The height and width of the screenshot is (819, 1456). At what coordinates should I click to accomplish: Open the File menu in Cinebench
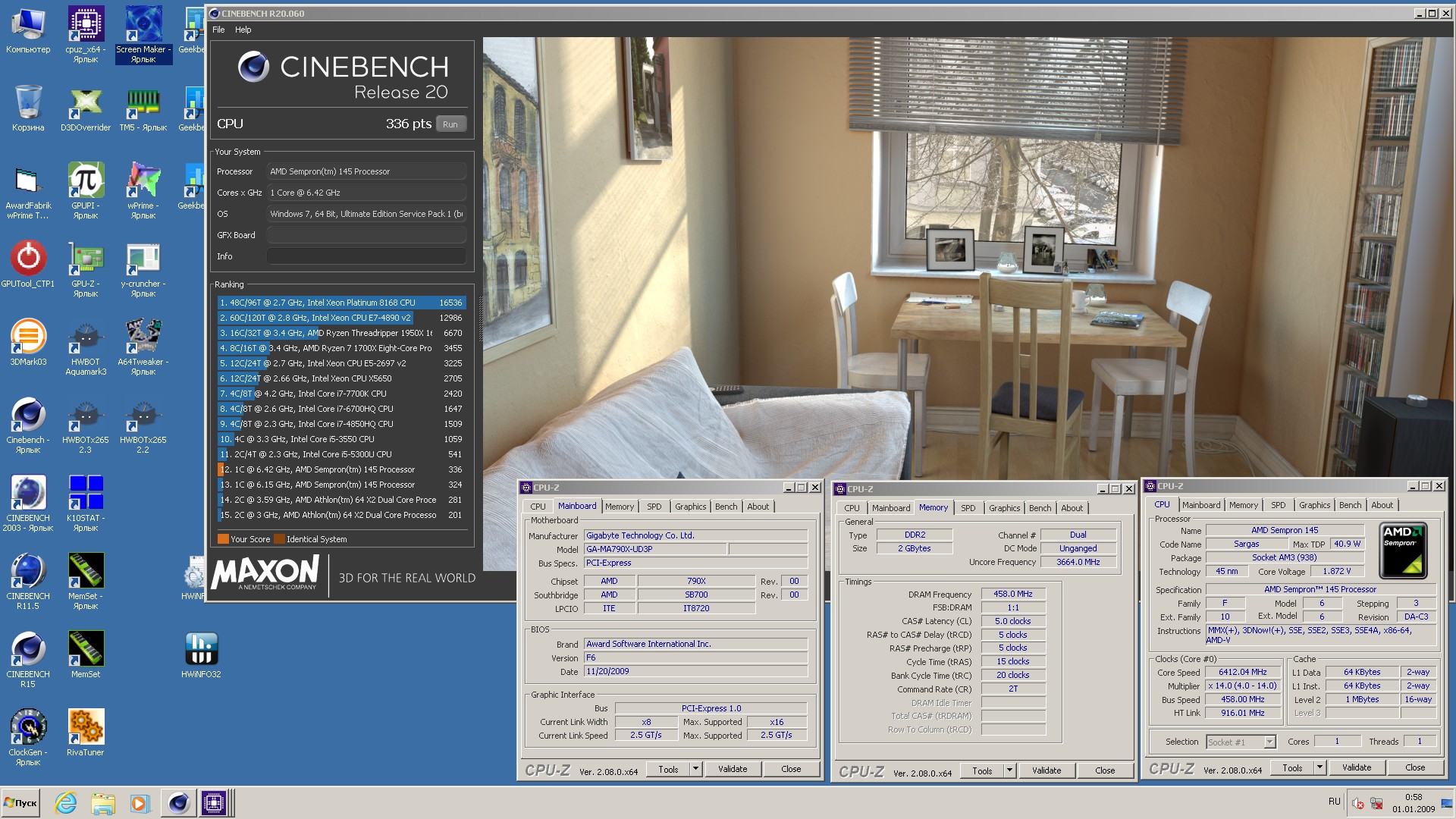pos(218,30)
